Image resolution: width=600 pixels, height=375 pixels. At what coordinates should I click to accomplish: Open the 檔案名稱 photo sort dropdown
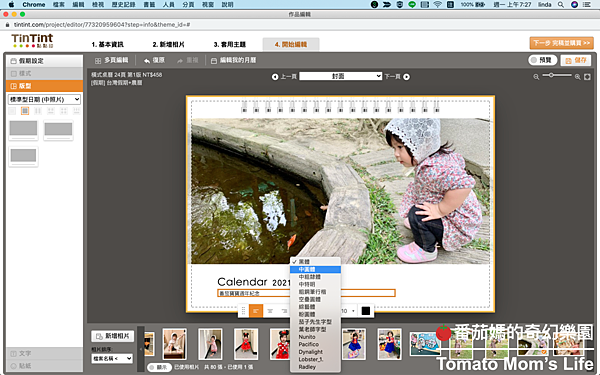click(x=112, y=359)
